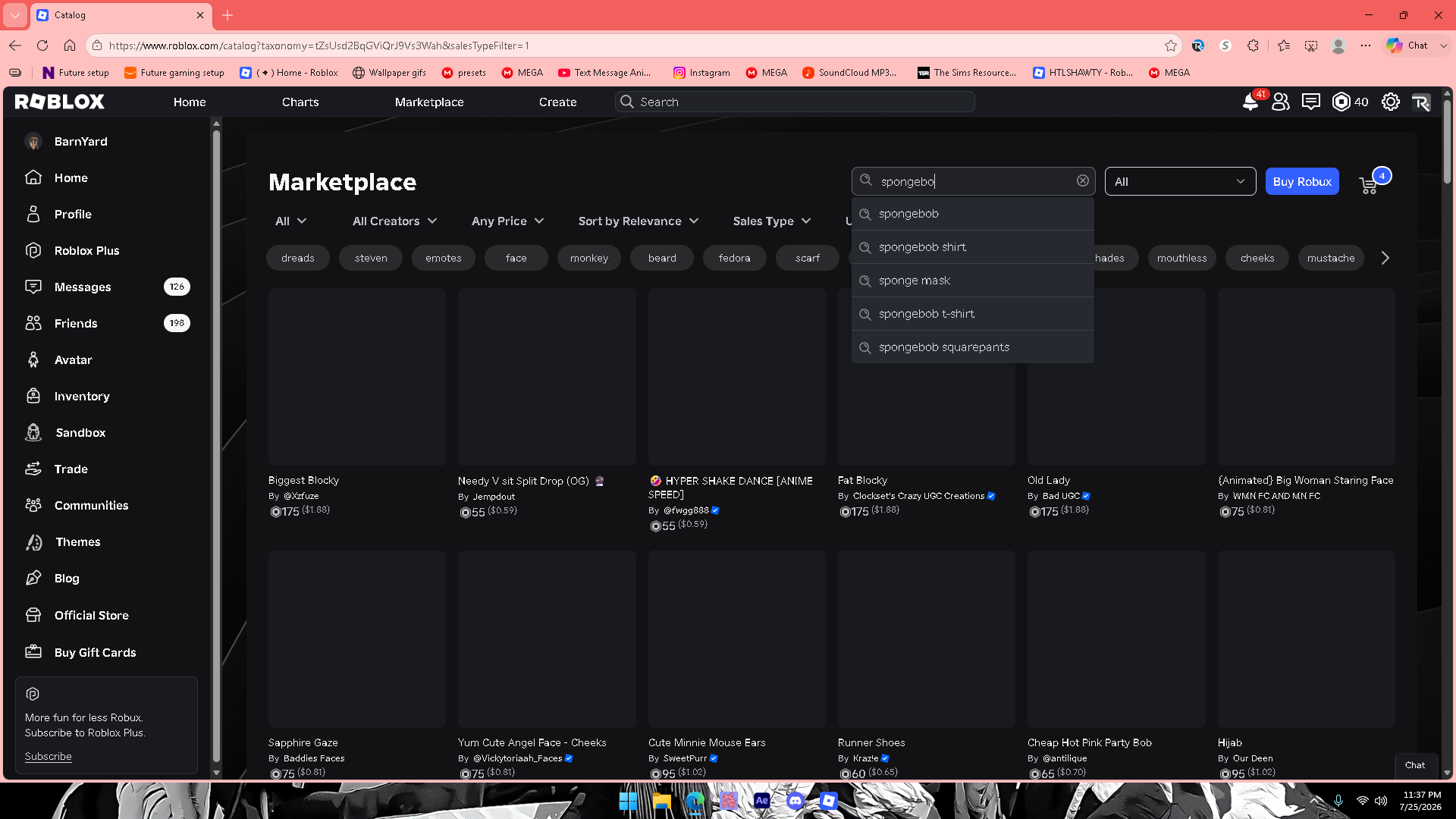The width and height of the screenshot is (1456, 819).
Task: Open the Marketplace tab in top navigation
Action: click(x=429, y=102)
